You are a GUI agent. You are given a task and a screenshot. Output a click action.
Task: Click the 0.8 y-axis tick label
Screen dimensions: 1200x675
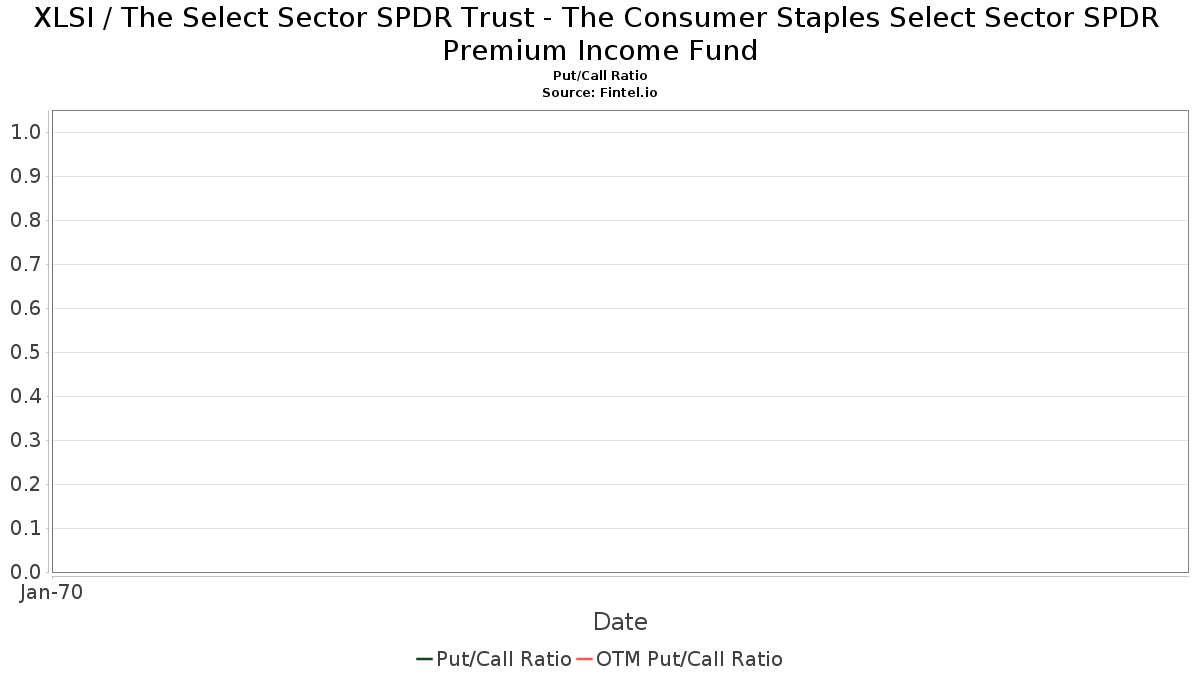coord(25,220)
